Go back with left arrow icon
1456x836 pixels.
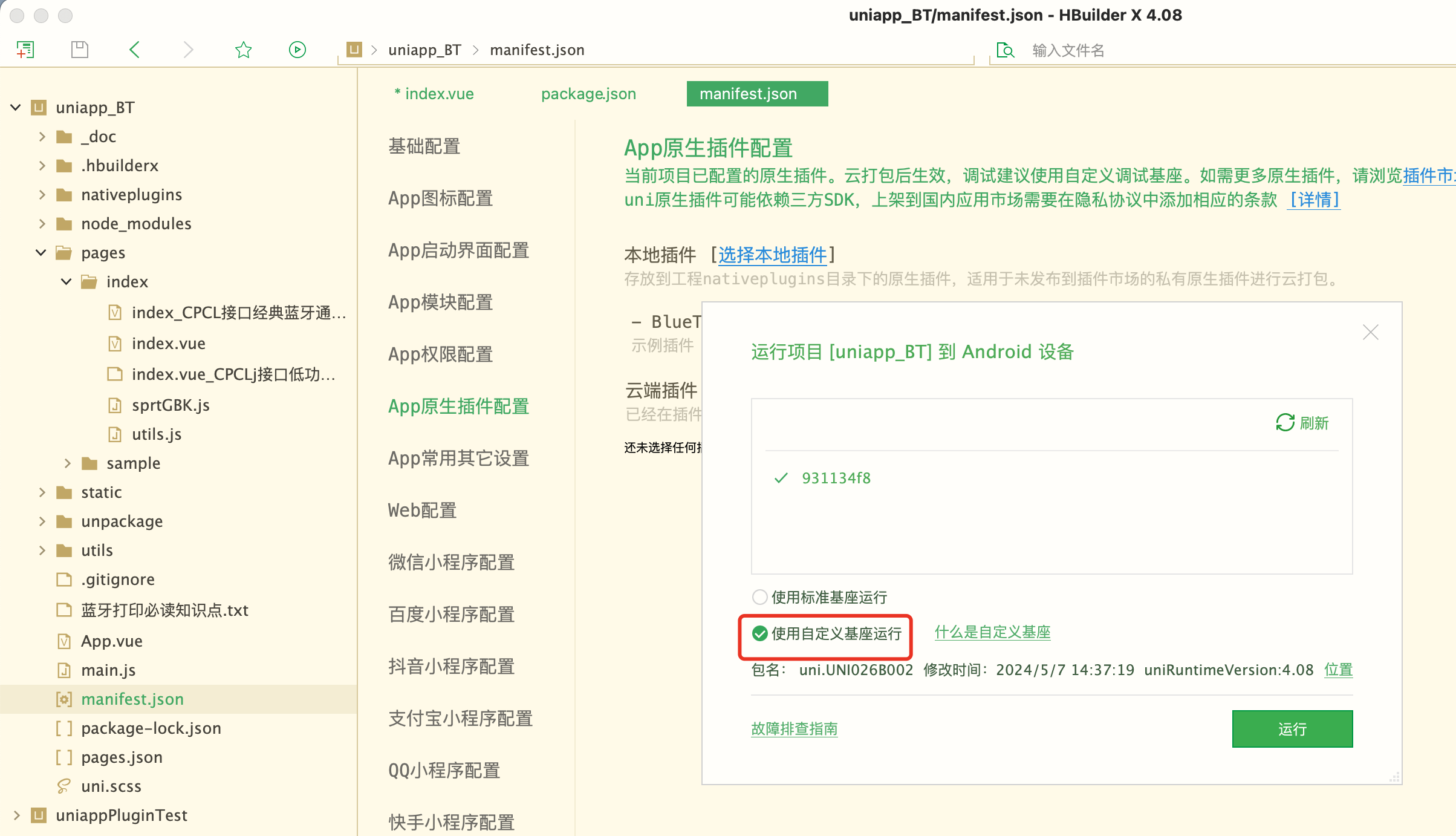(134, 50)
